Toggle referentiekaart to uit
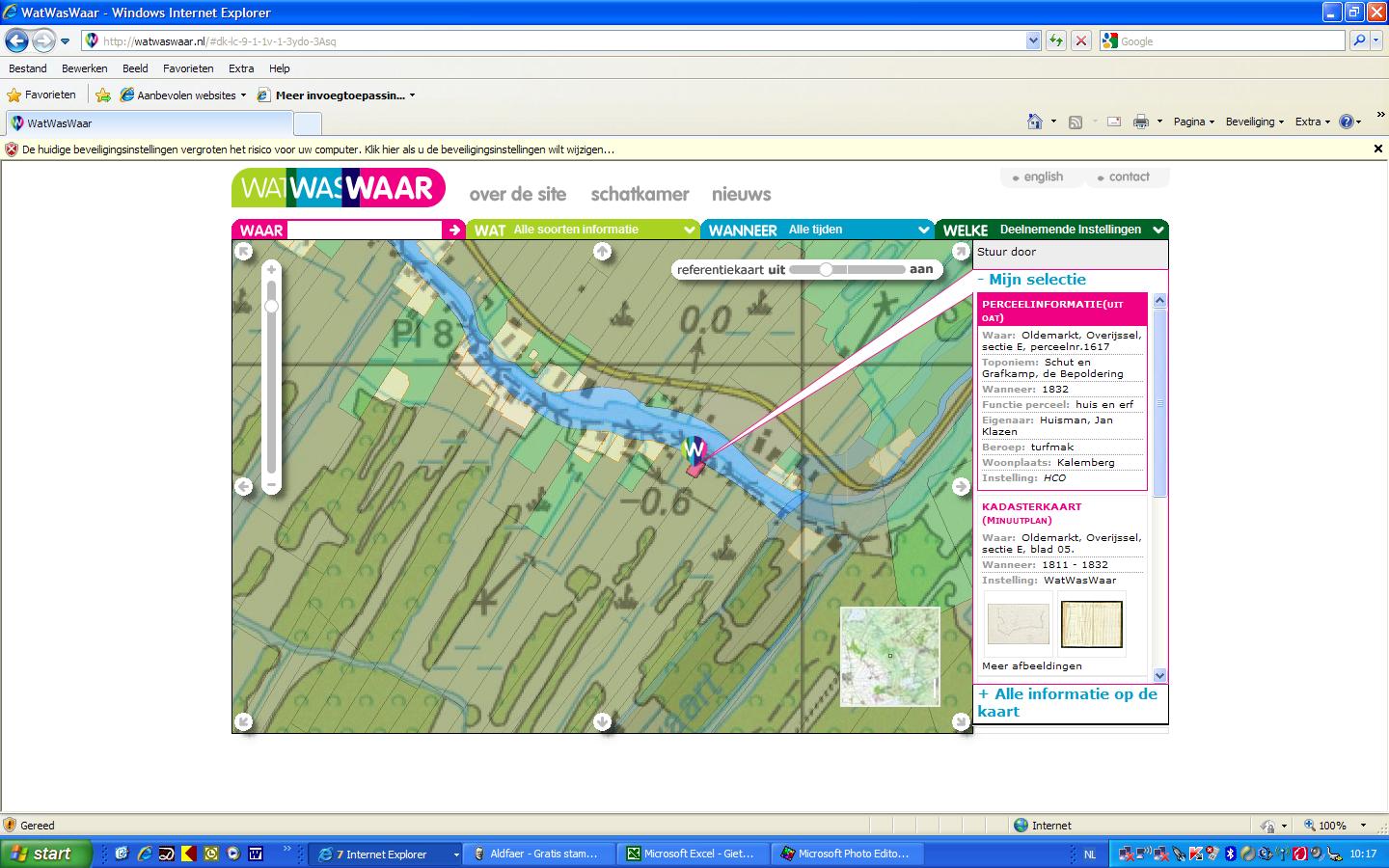The height and width of the screenshot is (868, 1389). click(x=776, y=269)
